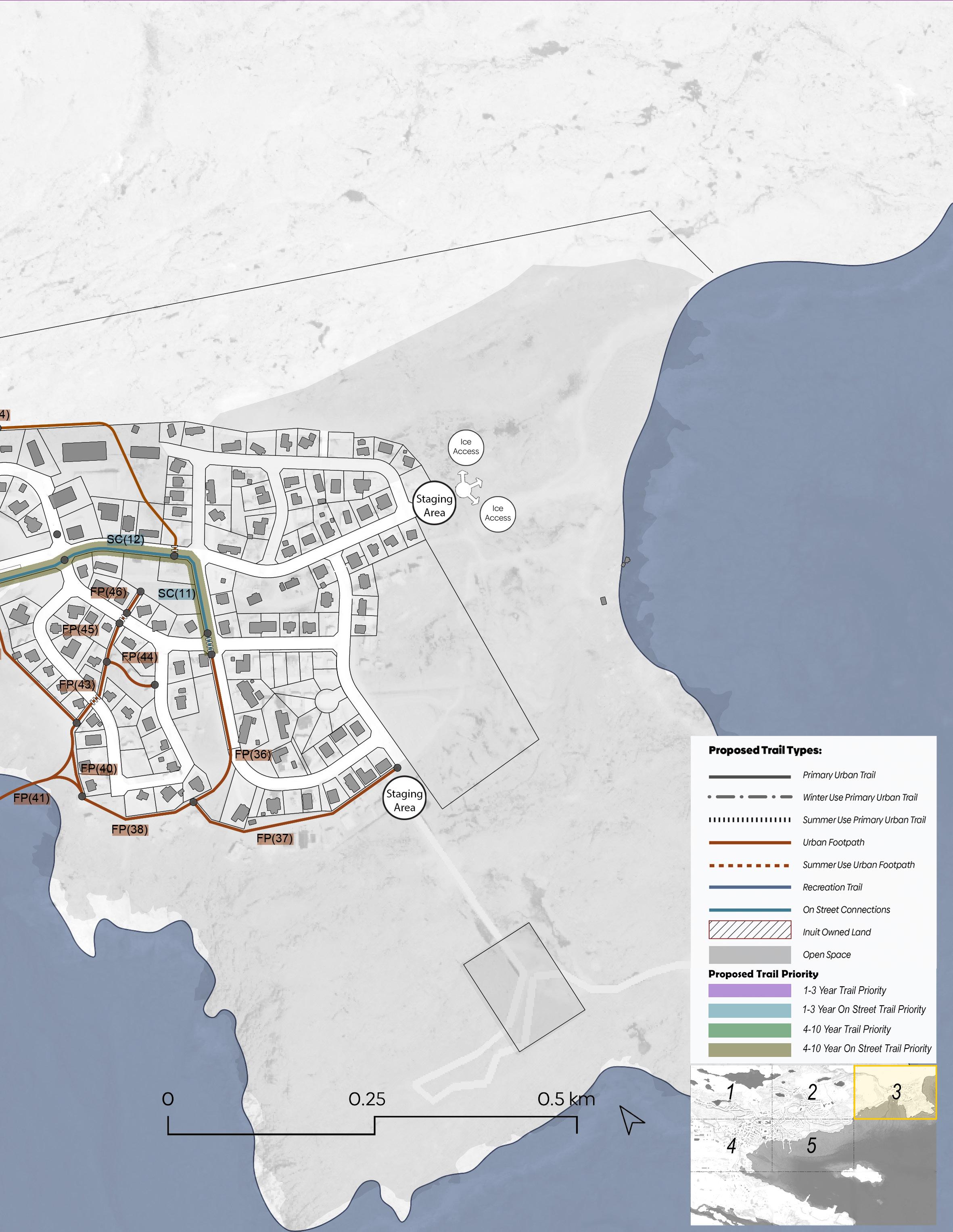This screenshot has width=953, height=1232.
Task: Click the FP(36) trail label
Action: pyautogui.click(x=253, y=754)
